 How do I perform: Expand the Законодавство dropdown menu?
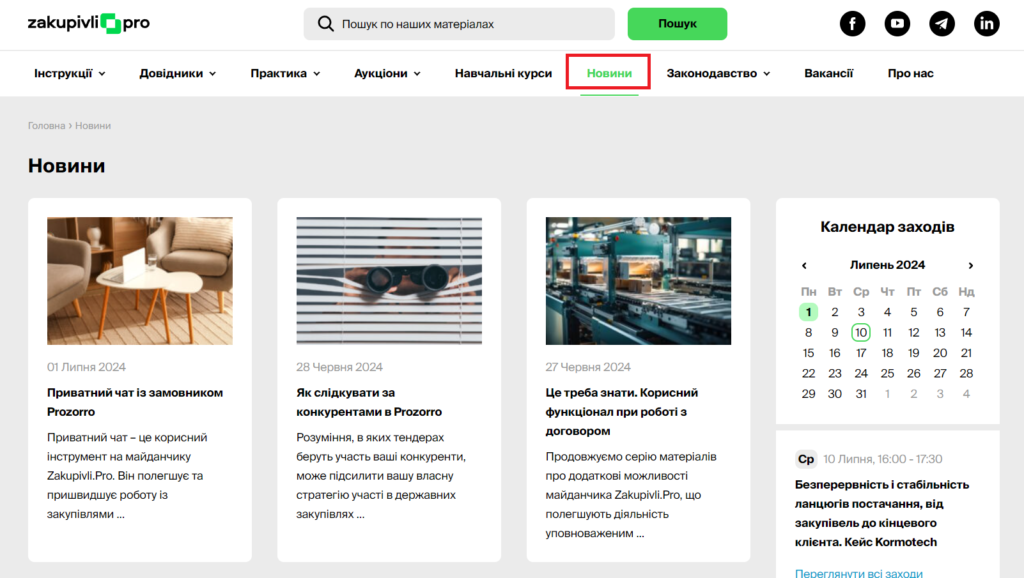coord(718,73)
